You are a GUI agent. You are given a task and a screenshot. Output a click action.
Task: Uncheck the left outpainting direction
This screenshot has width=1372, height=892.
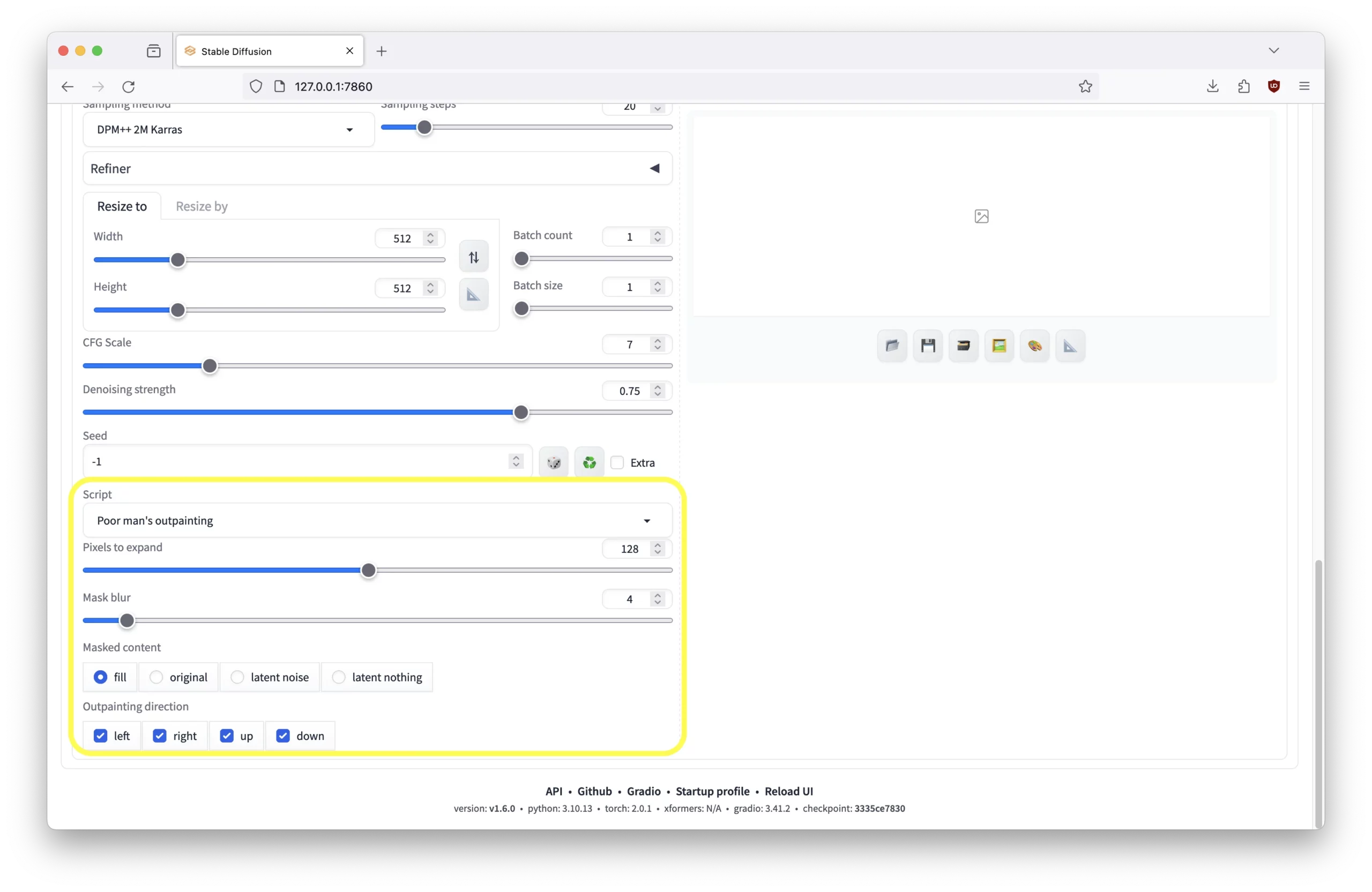click(x=100, y=737)
